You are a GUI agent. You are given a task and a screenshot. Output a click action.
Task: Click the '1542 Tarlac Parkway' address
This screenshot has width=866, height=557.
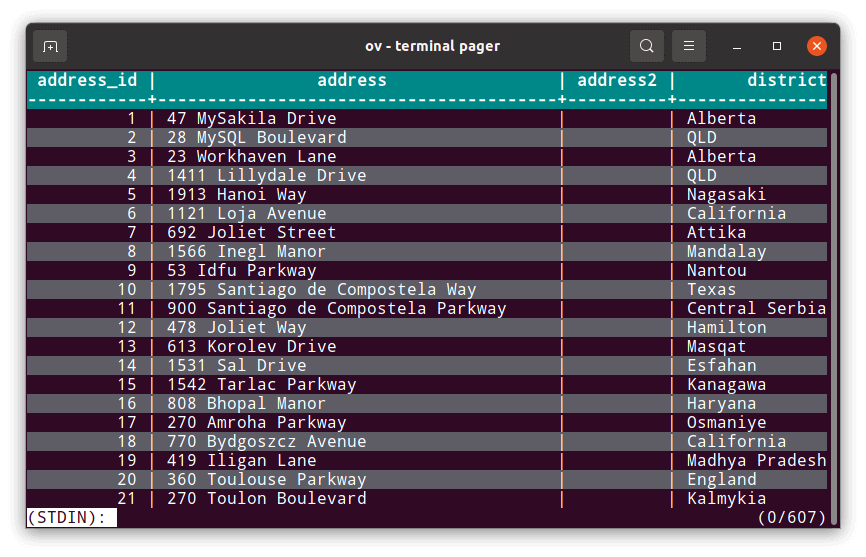[x=262, y=385]
